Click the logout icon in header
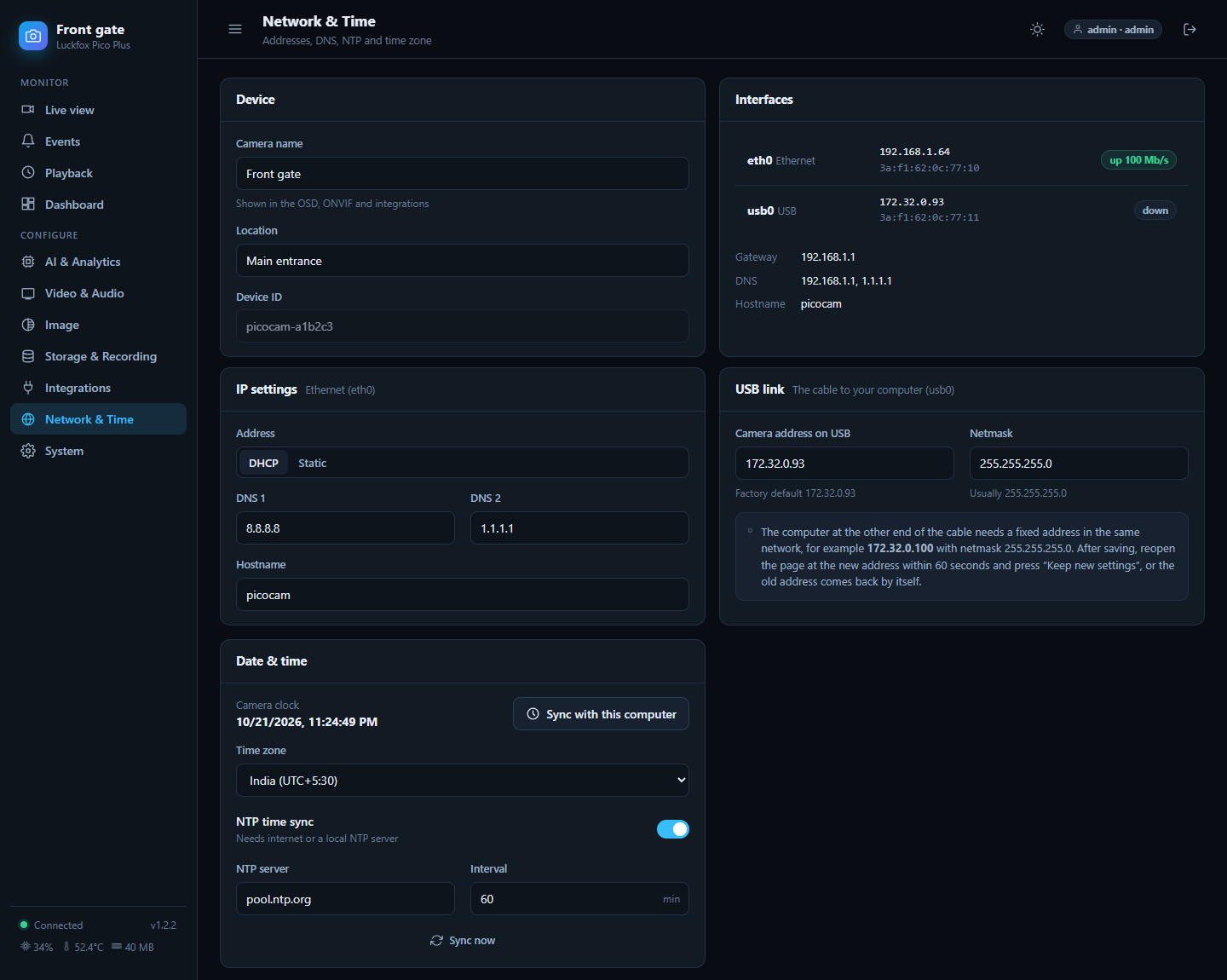Image resolution: width=1227 pixels, height=980 pixels. point(1190,29)
